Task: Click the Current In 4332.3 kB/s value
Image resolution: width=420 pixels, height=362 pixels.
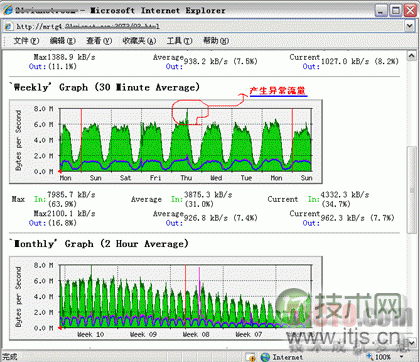Action: pyautogui.click(x=345, y=199)
